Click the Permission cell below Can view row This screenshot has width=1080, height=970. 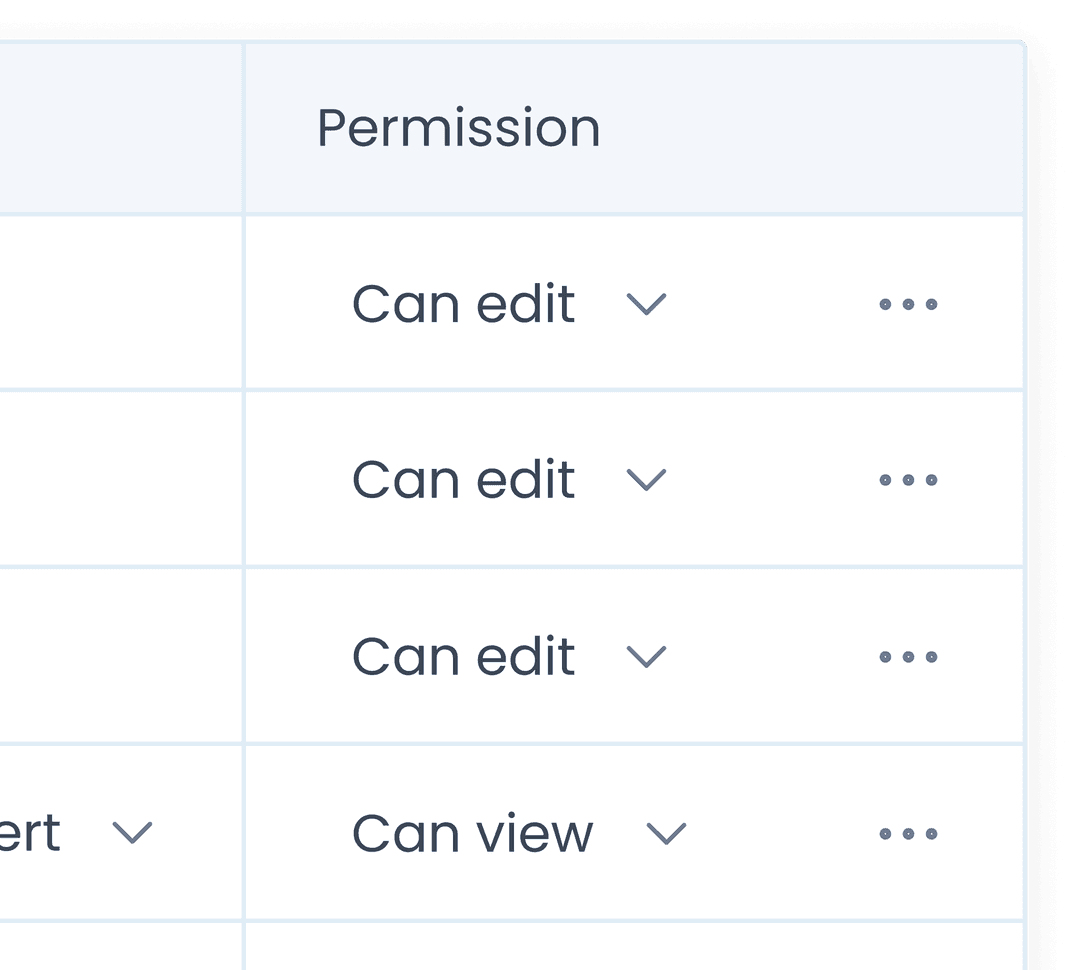pyautogui.click(x=634, y=948)
